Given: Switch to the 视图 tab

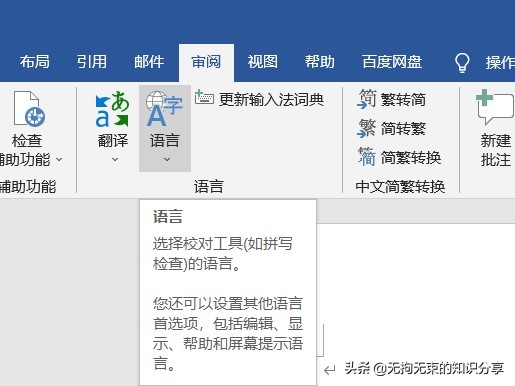Looking at the screenshot, I should click(263, 62).
